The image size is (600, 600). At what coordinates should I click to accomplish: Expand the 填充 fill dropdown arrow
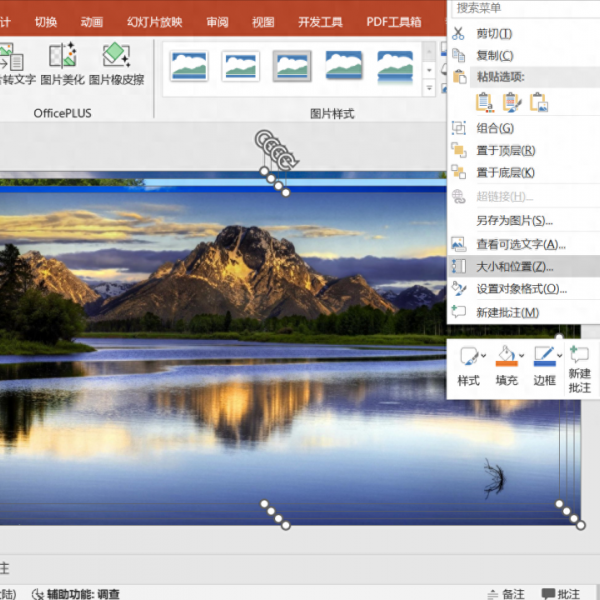tap(522, 356)
